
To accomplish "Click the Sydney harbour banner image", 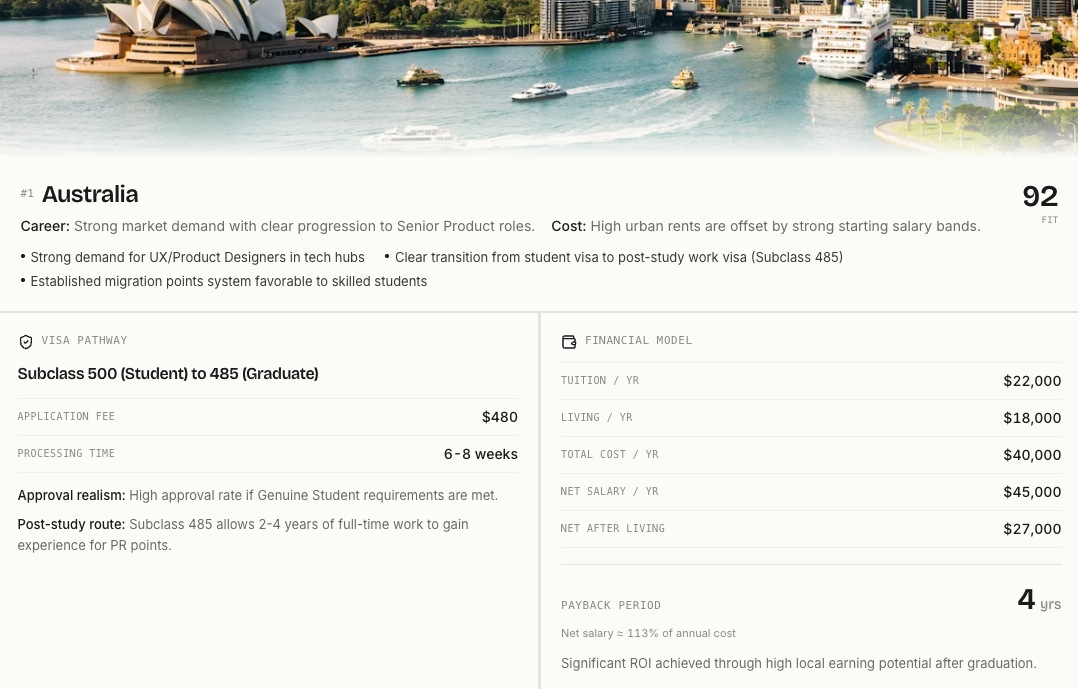I will (x=539, y=77).
